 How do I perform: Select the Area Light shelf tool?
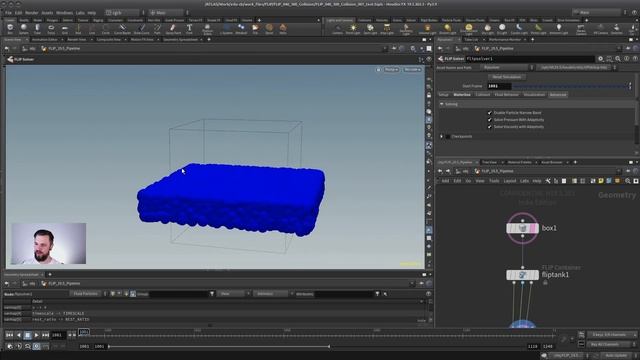point(387,29)
